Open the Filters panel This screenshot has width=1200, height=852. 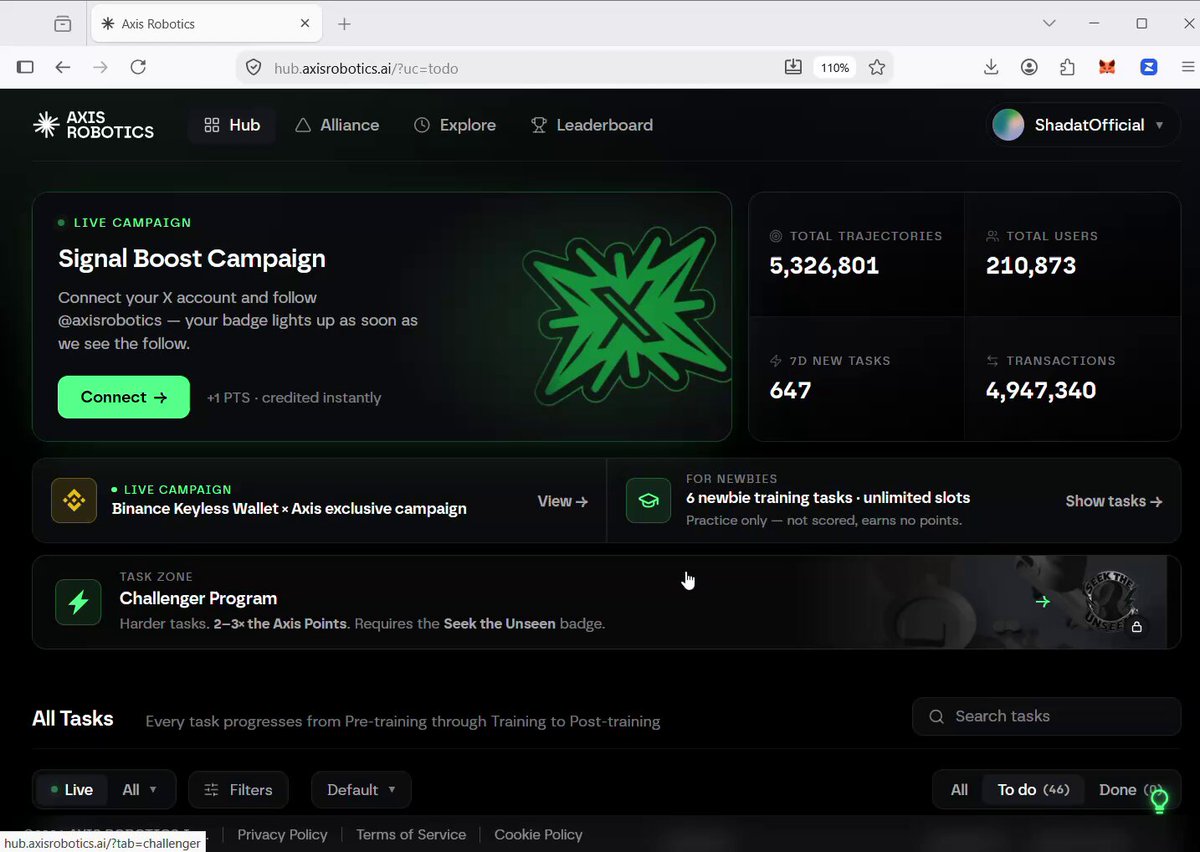pos(238,790)
